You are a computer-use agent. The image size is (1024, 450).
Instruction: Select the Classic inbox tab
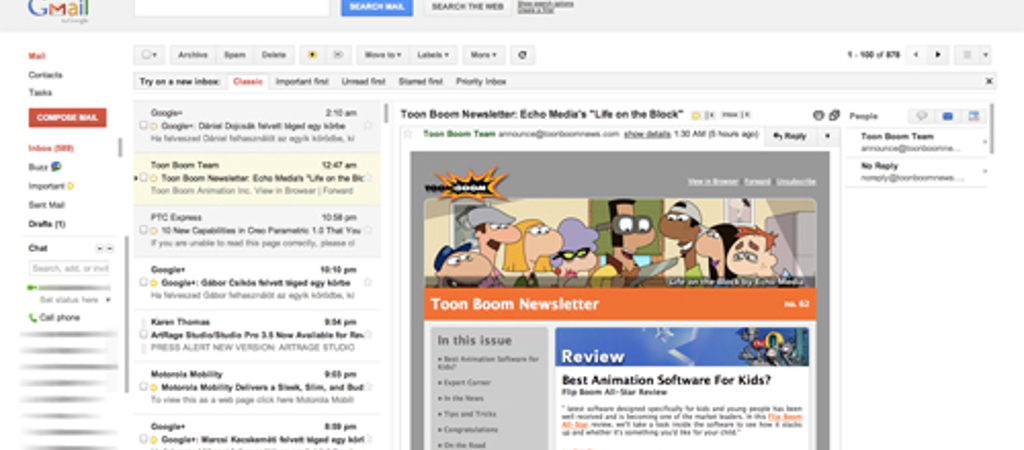pos(248,82)
